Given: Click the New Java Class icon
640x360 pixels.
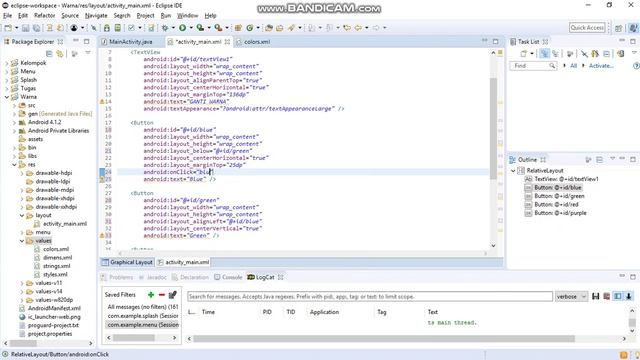Looking at the screenshot, I should pos(249,28).
